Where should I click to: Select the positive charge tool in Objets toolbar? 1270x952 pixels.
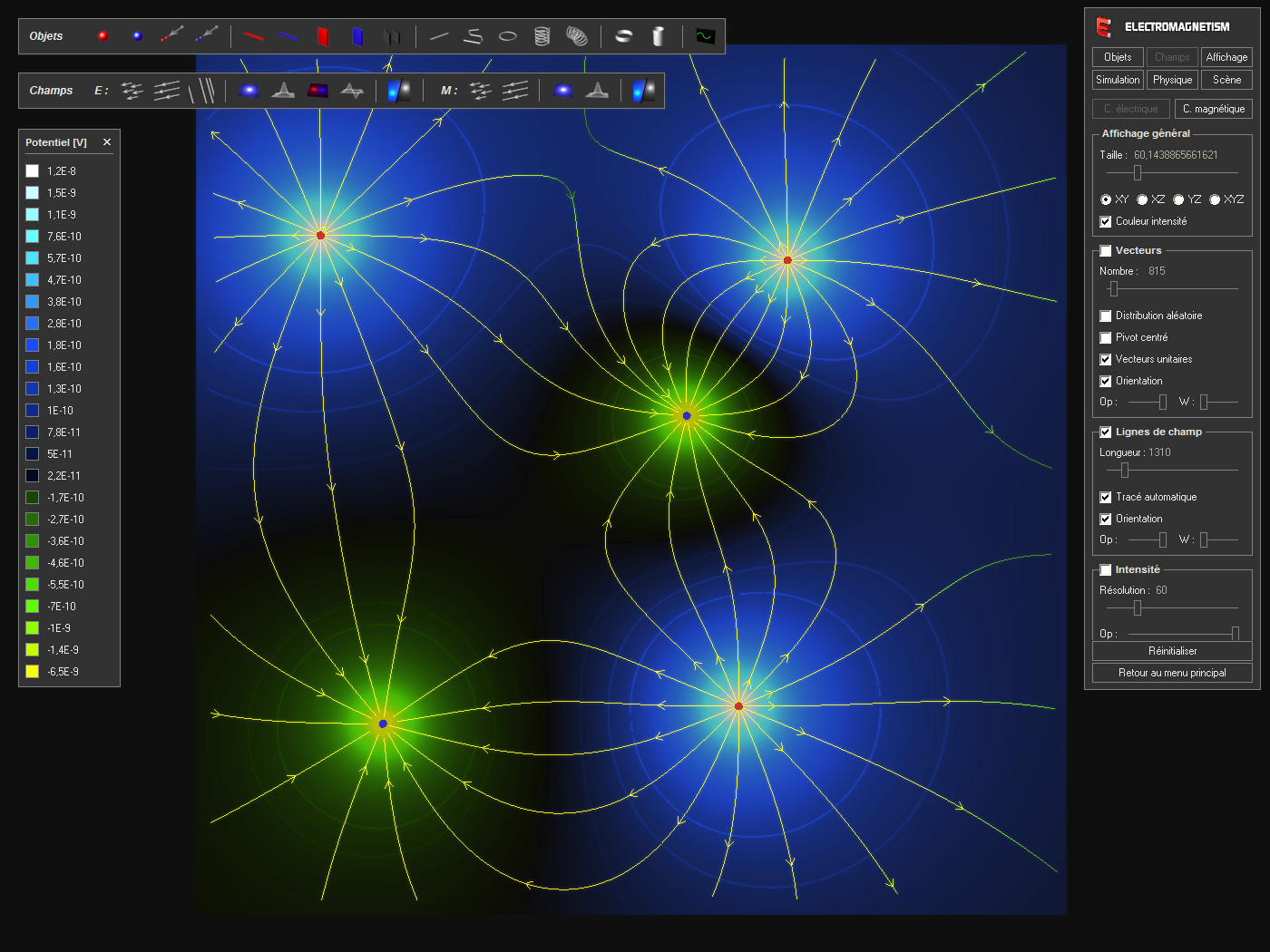click(103, 35)
